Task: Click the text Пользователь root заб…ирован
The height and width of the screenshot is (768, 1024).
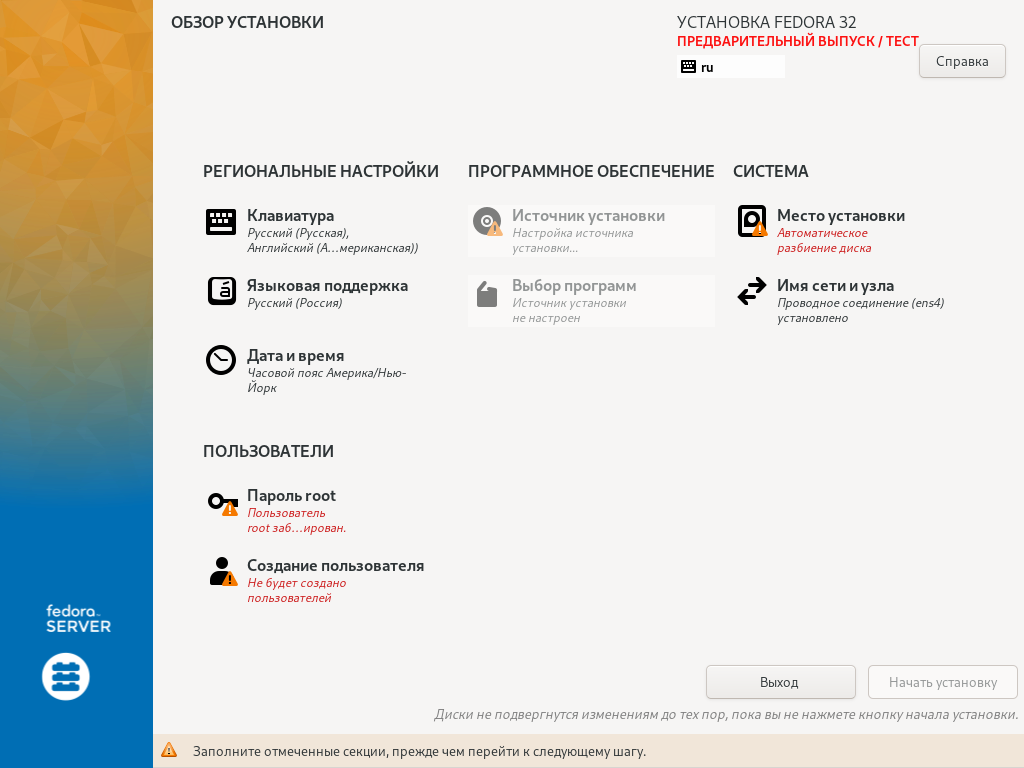Action: pyautogui.click(x=296, y=520)
